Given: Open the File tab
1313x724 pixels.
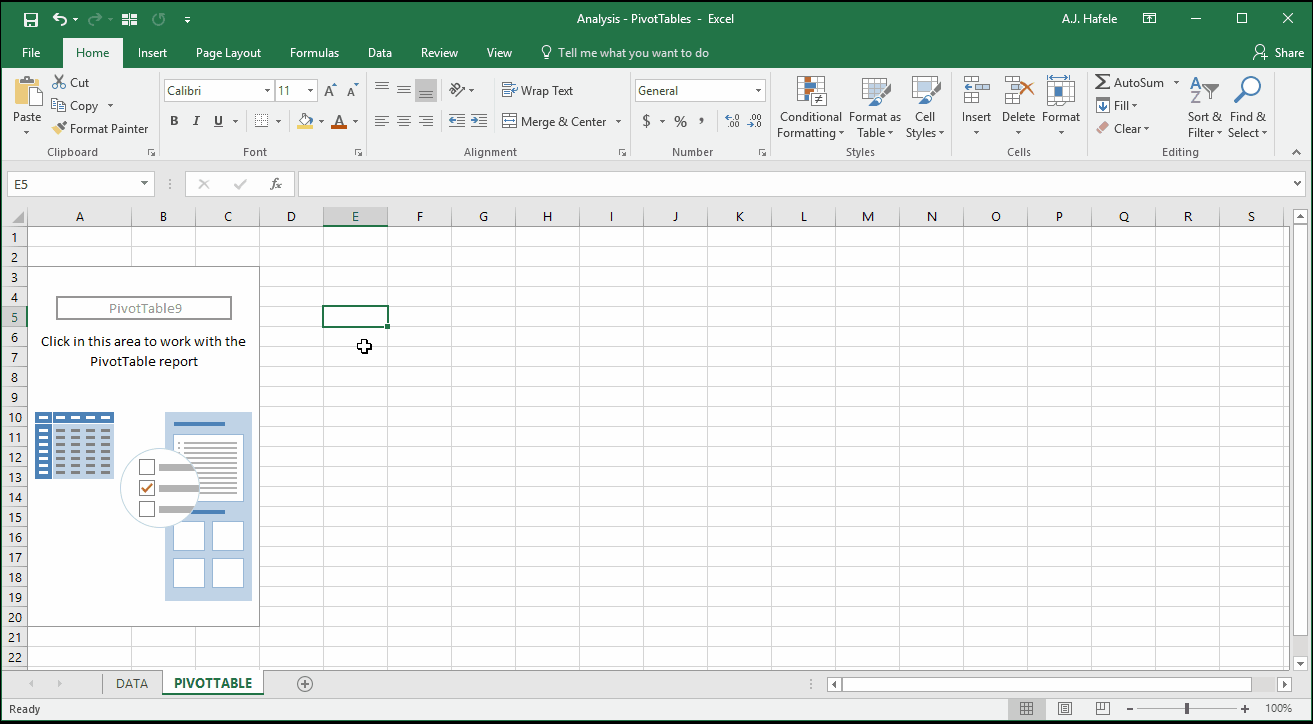Looking at the screenshot, I should [x=31, y=53].
